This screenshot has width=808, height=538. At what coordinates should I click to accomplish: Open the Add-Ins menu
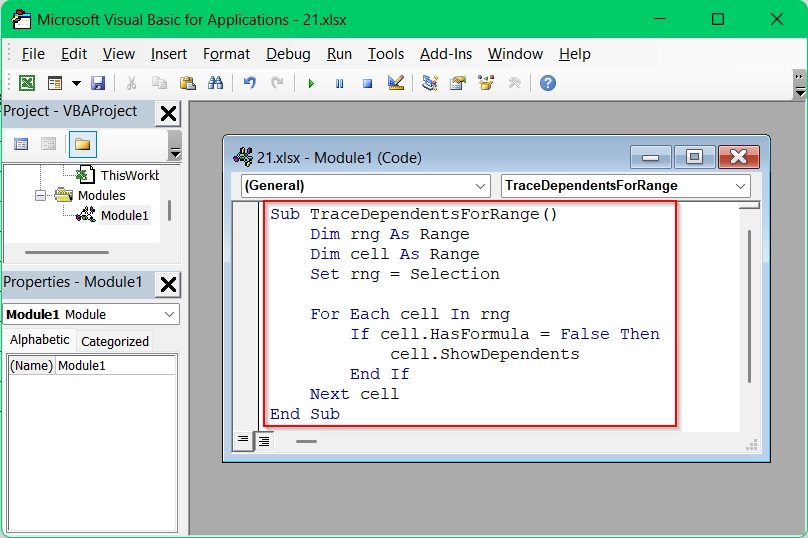coord(446,54)
